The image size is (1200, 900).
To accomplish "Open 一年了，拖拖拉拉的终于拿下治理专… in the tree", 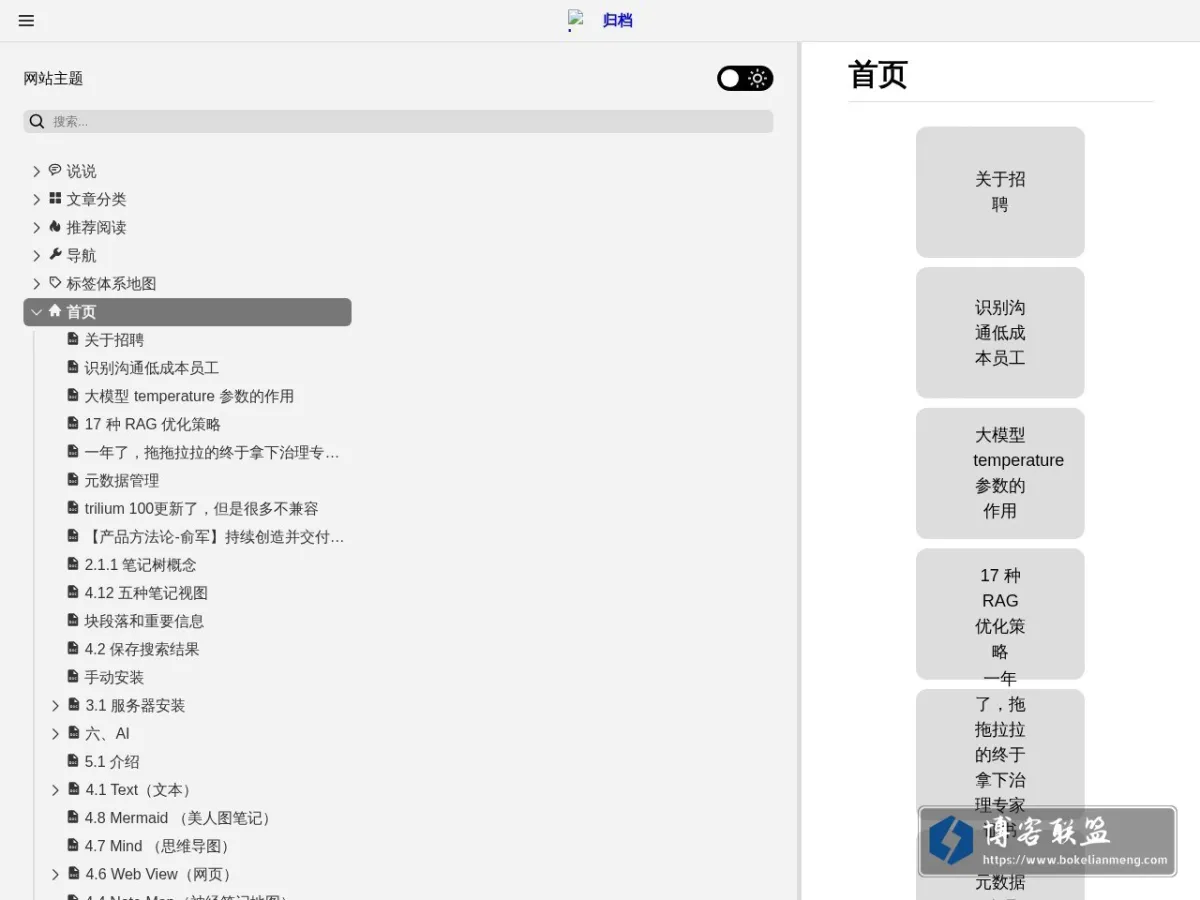I will [212, 452].
